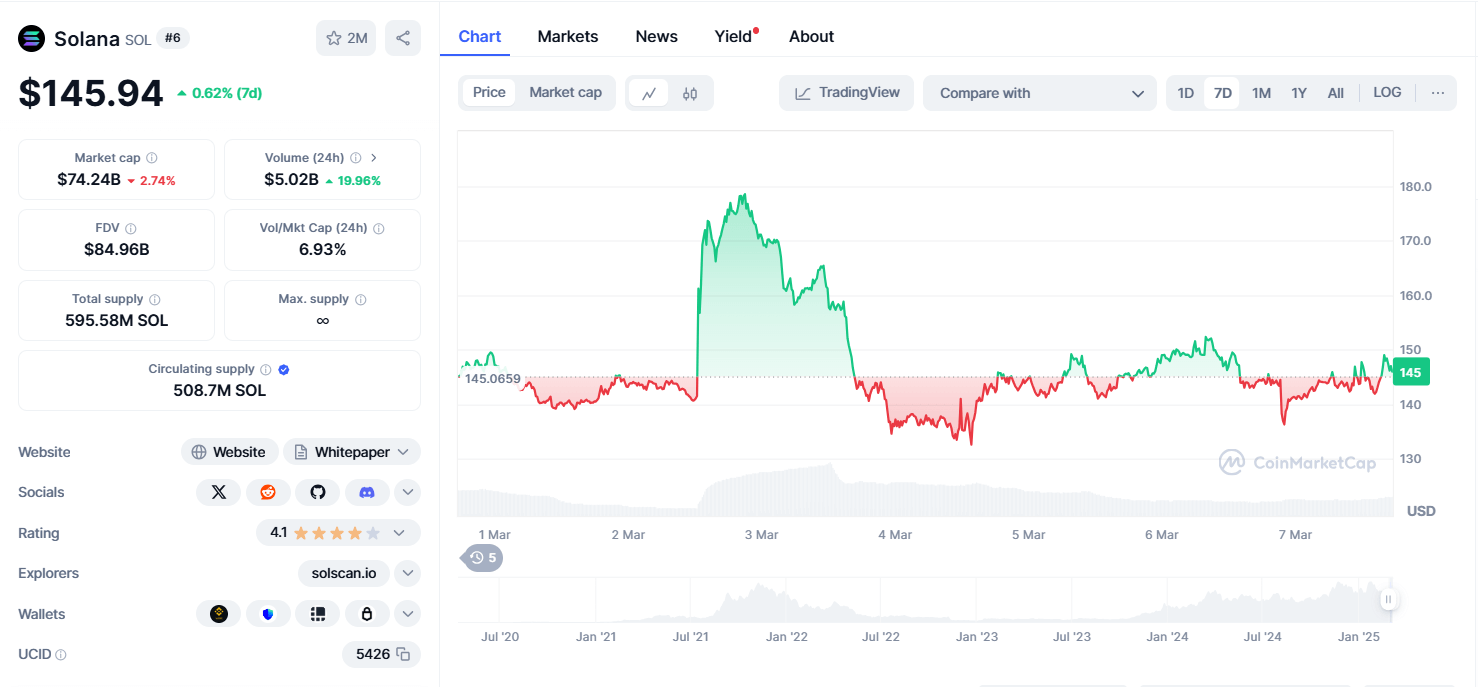Open the Solana Website link
Screen dimensions: 1478x687
[x=229, y=452]
